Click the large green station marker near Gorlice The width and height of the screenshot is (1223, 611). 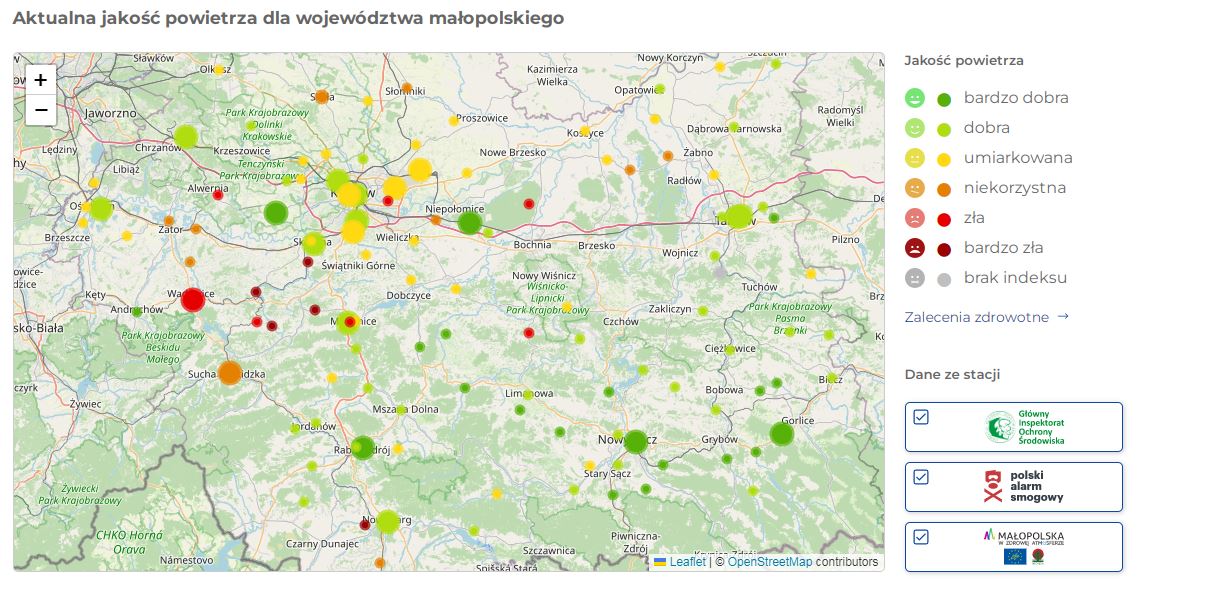(x=781, y=434)
